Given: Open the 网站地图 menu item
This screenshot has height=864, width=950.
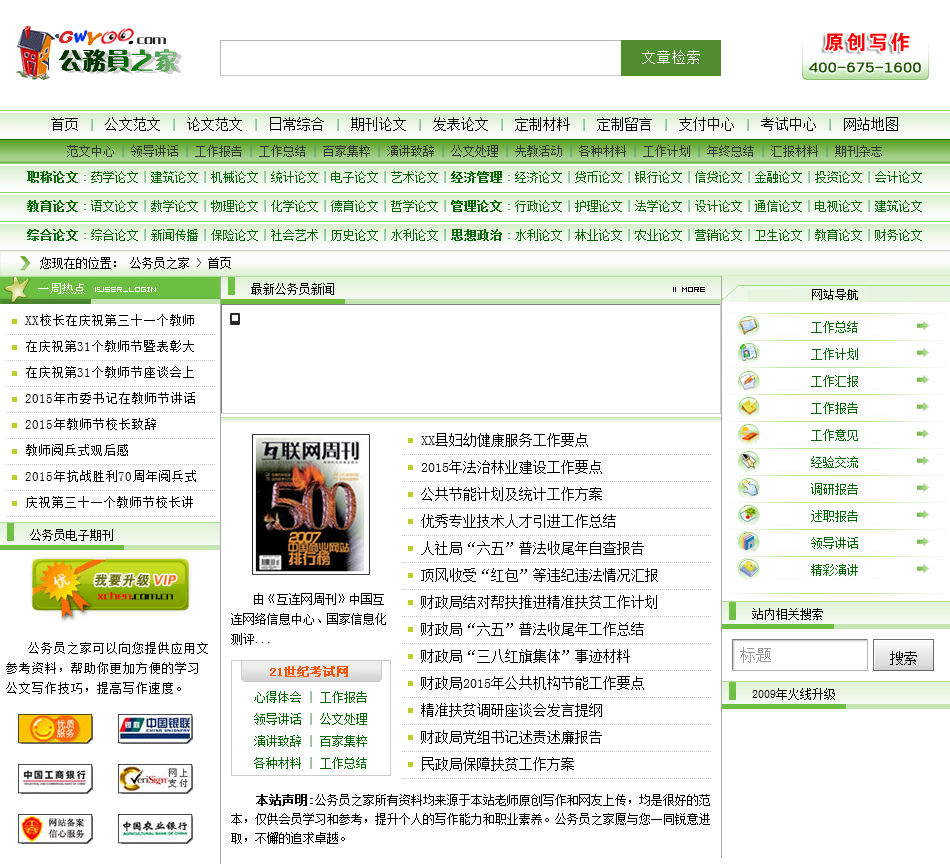Looking at the screenshot, I should (871, 124).
